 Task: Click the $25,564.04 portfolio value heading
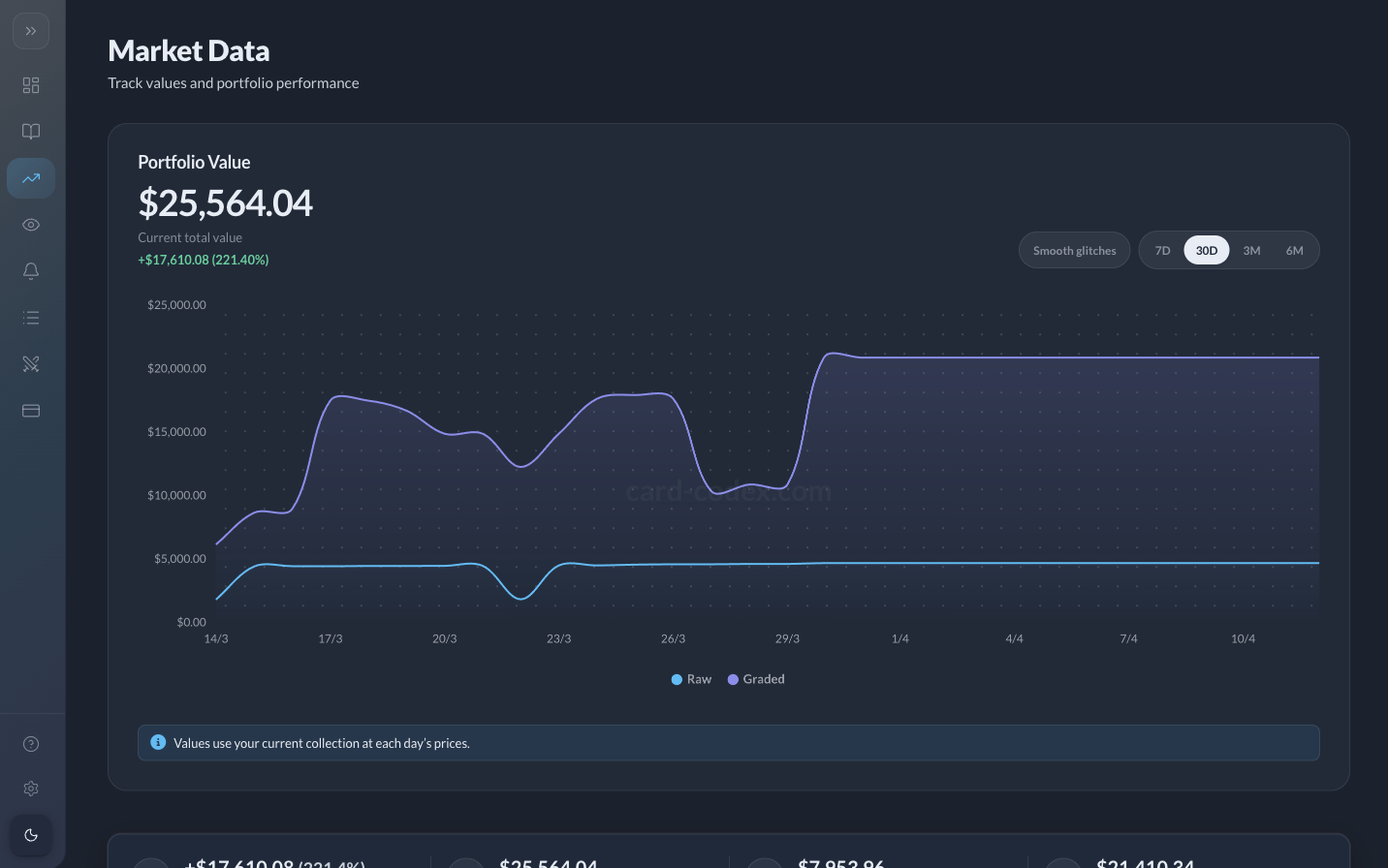tap(225, 202)
